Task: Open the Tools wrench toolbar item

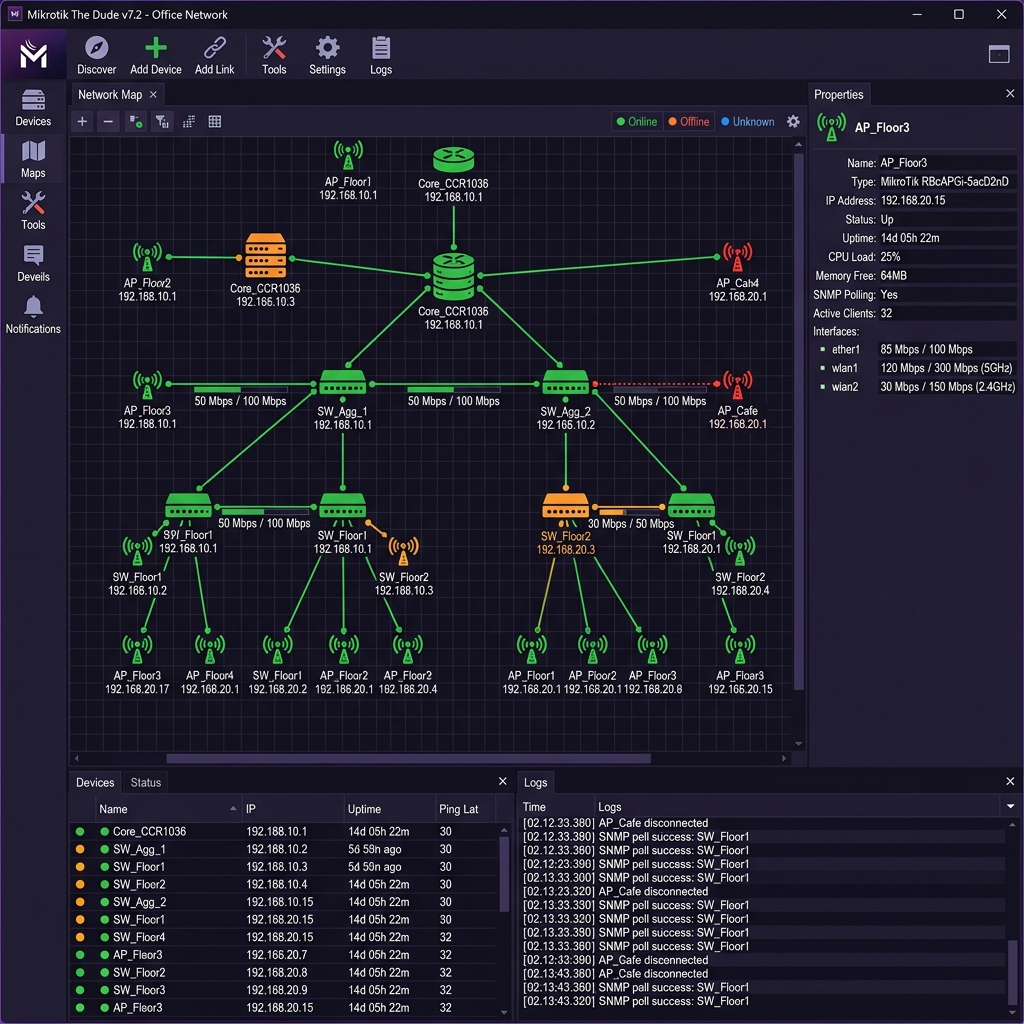Action: click(x=274, y=56)
